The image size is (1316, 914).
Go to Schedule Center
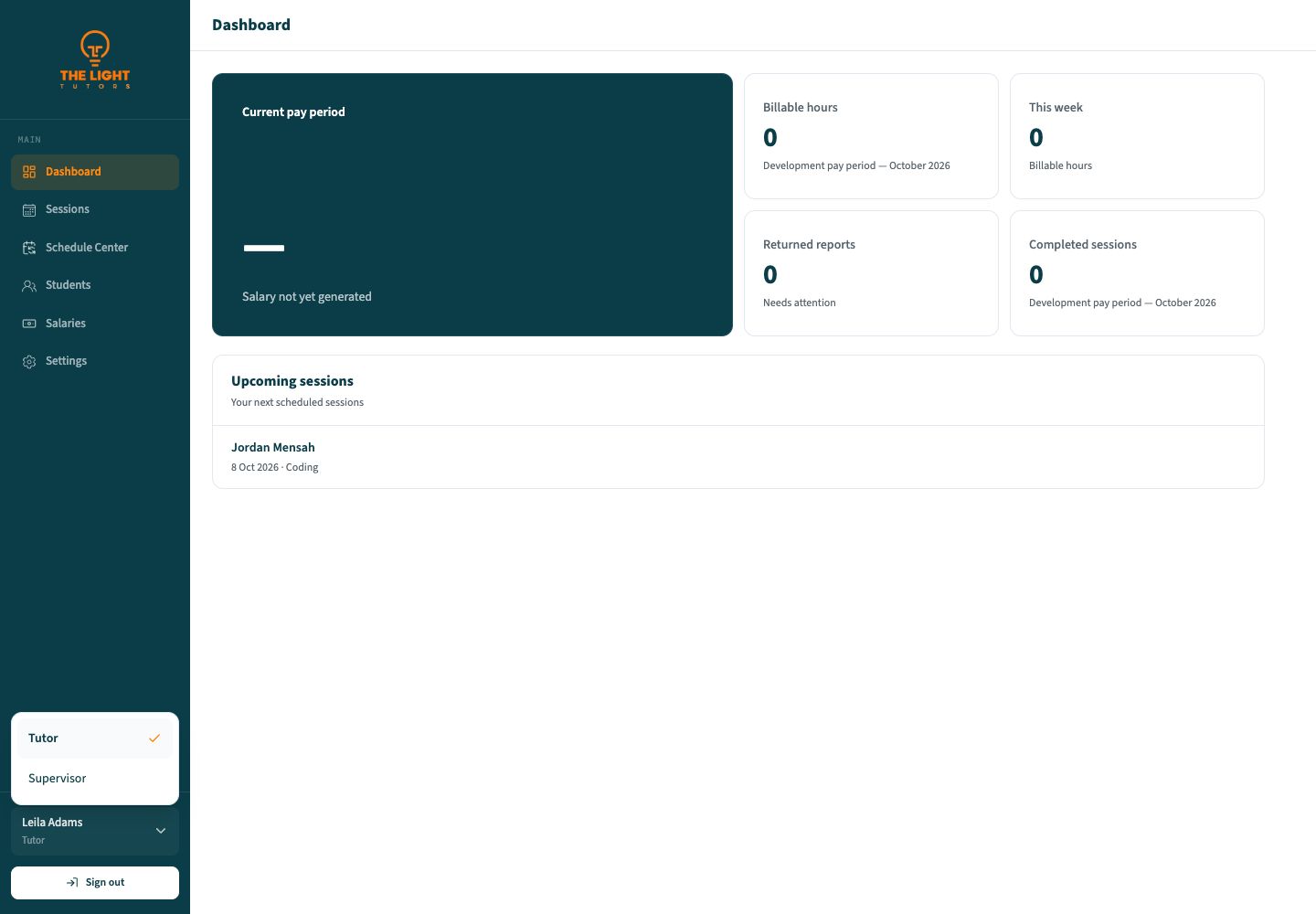click(x=95, y=248)
